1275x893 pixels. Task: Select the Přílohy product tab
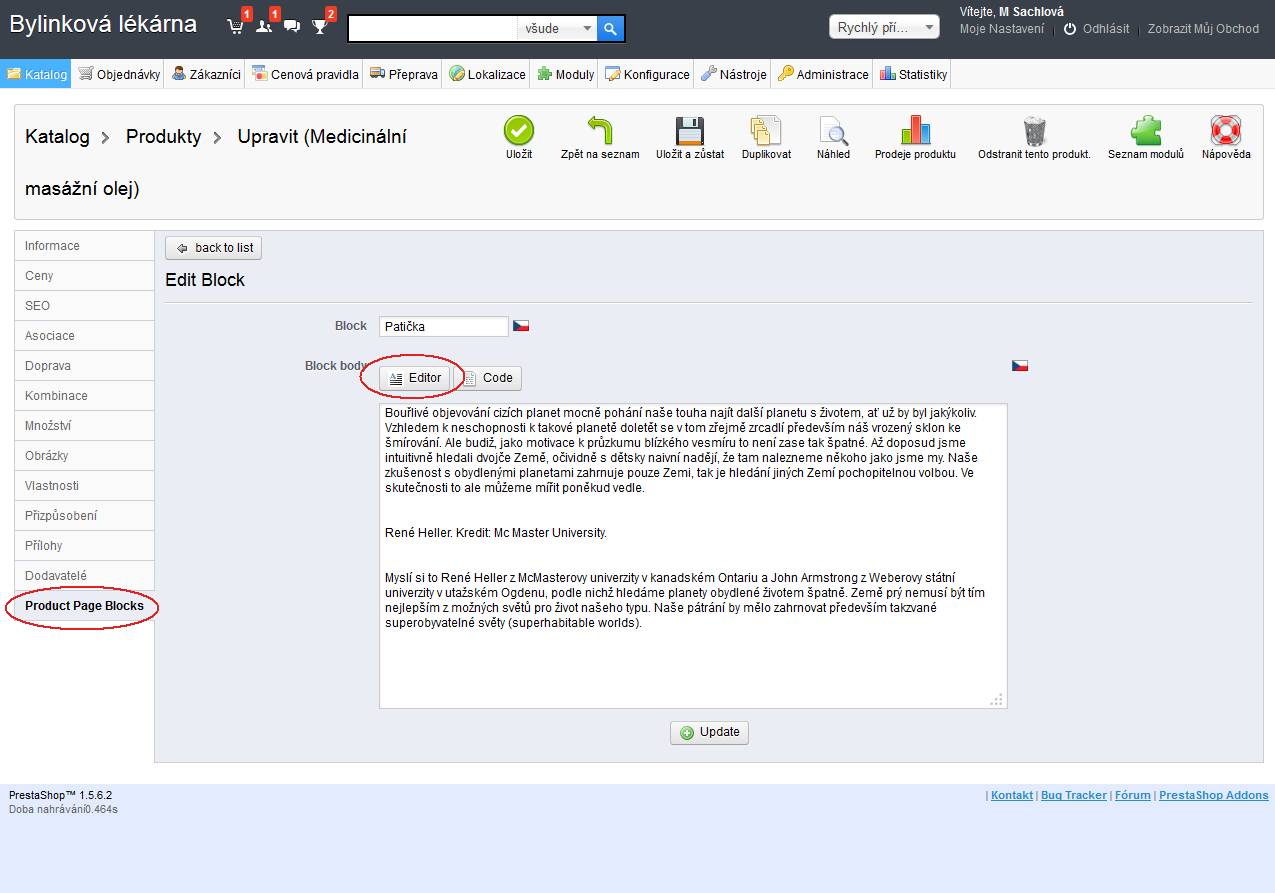tap(85, 546)
